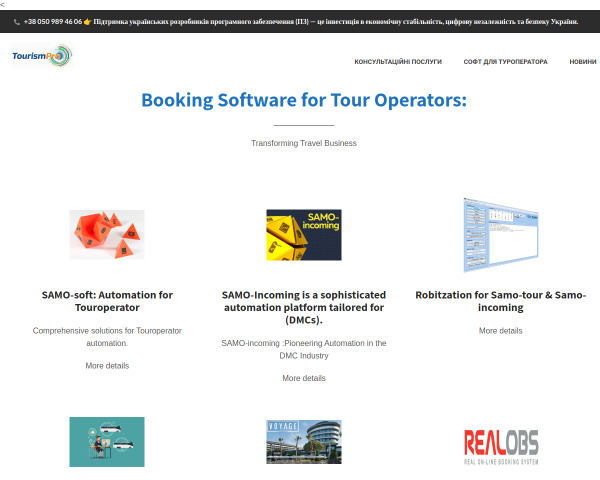This screenshot has width=600, height=480.
Task: Click More details under SAMO-Incoming
Action: click(304, 378)
